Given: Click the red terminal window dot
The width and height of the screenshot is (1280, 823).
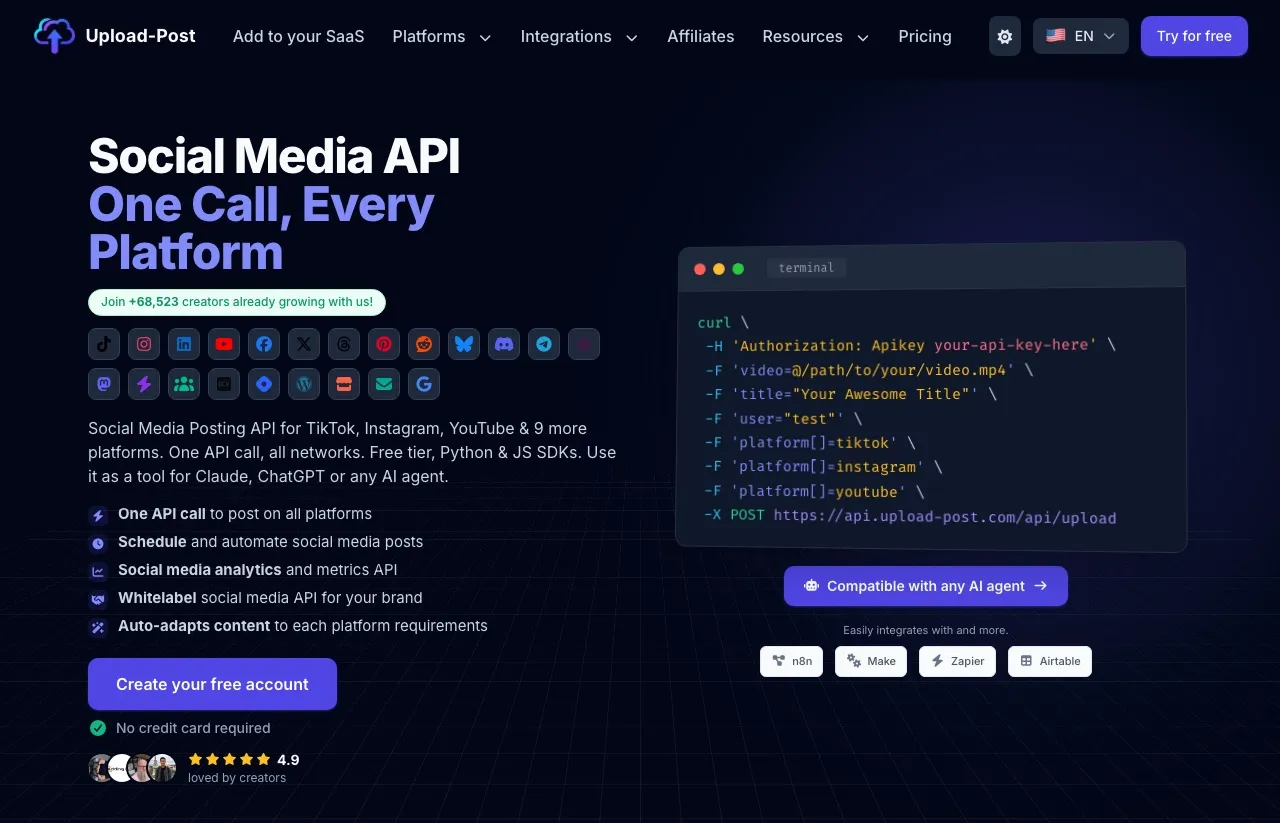Looking at the screenshot, I should (700, 269).
